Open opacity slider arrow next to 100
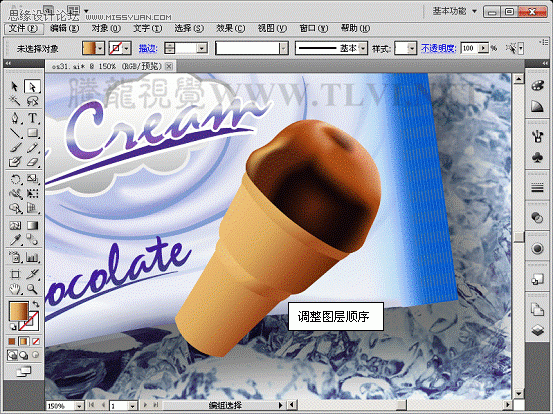 [x=484, y=48]
